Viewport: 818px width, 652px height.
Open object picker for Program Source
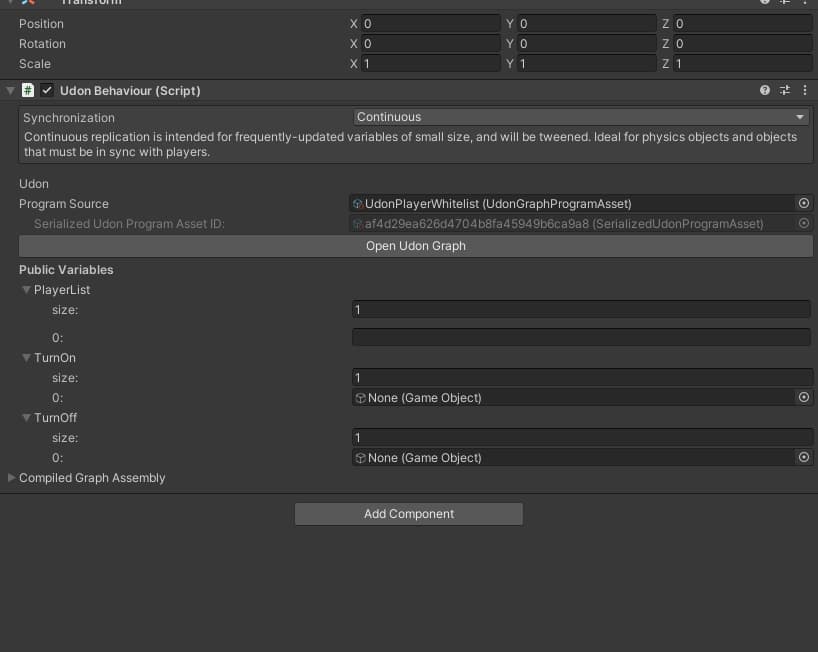pos(804,203)
